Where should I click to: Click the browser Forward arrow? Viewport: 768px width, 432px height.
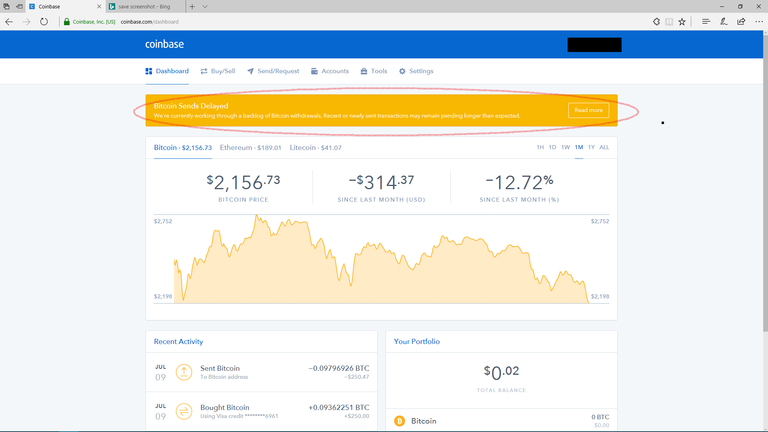26,22
